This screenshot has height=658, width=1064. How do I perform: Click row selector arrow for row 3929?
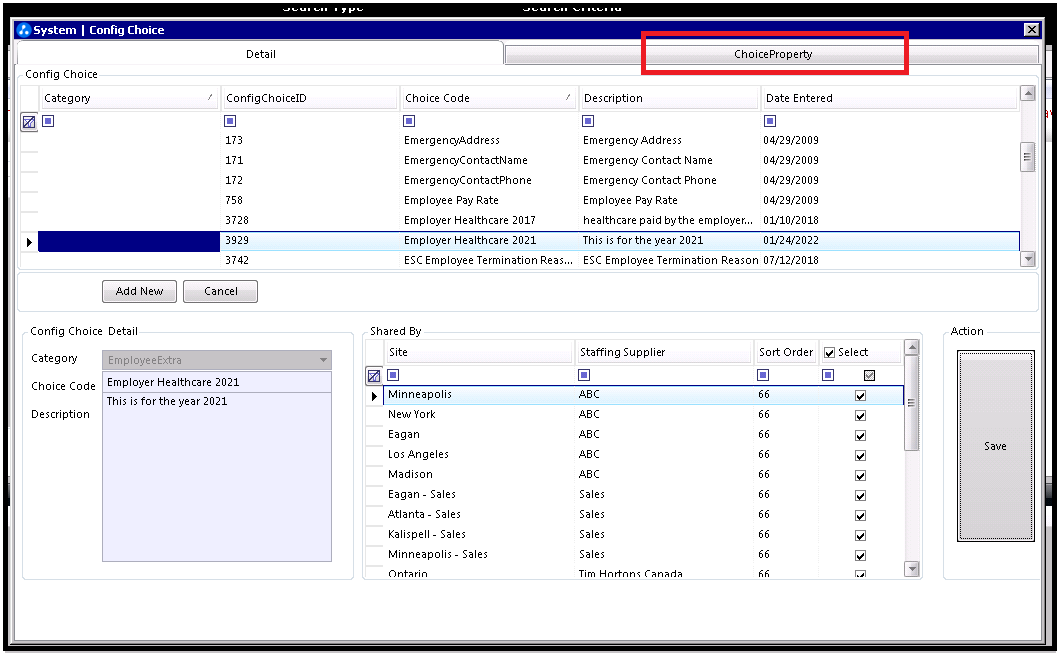29,242
